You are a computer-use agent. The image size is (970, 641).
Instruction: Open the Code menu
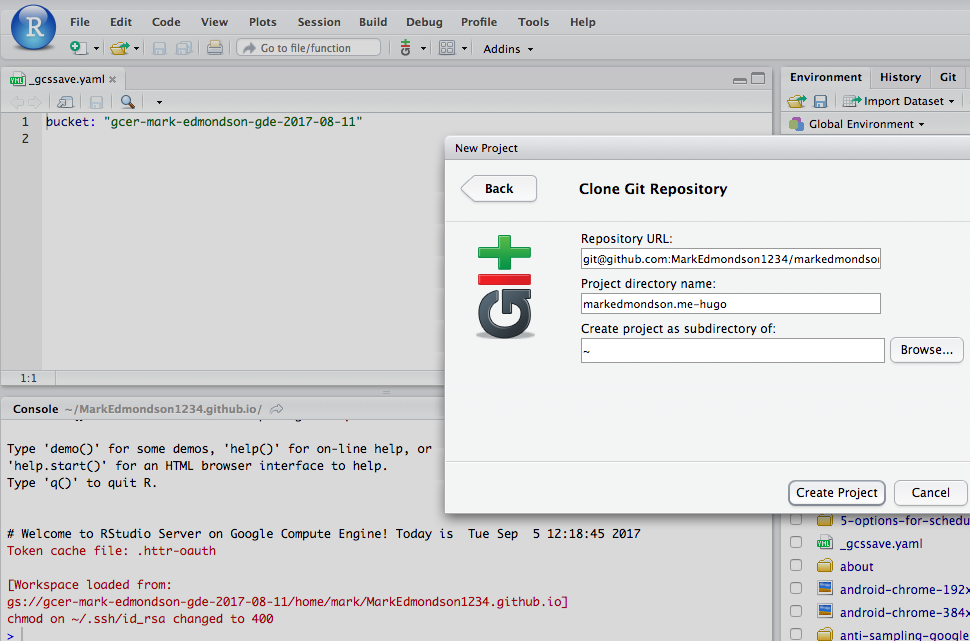coord(166,22)
